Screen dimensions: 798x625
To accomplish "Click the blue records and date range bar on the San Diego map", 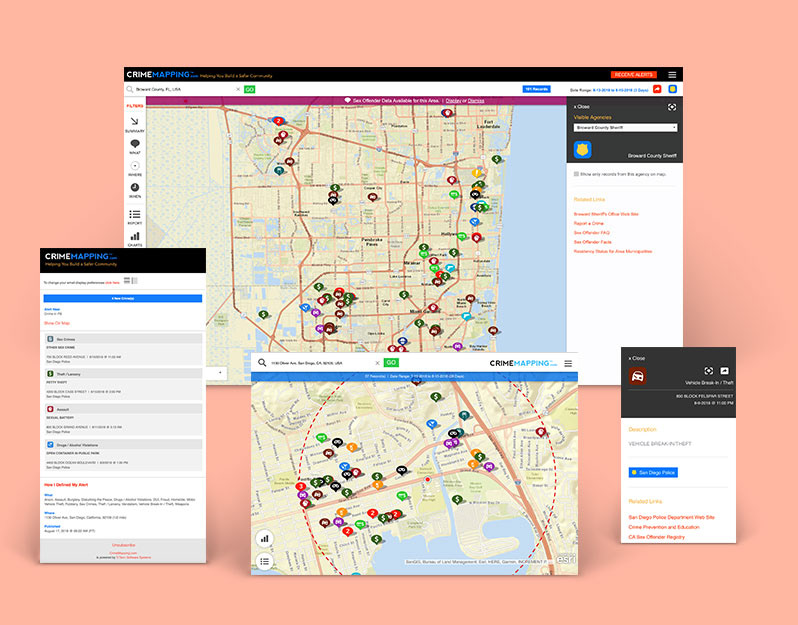I will (414, 377).
